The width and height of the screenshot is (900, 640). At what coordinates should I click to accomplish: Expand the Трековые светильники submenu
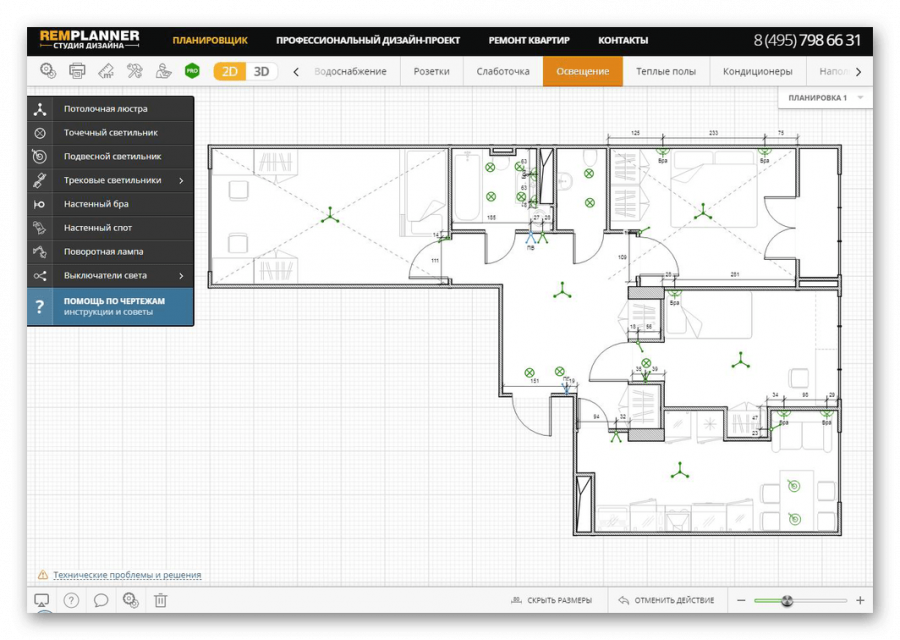(x=181, y=181)
